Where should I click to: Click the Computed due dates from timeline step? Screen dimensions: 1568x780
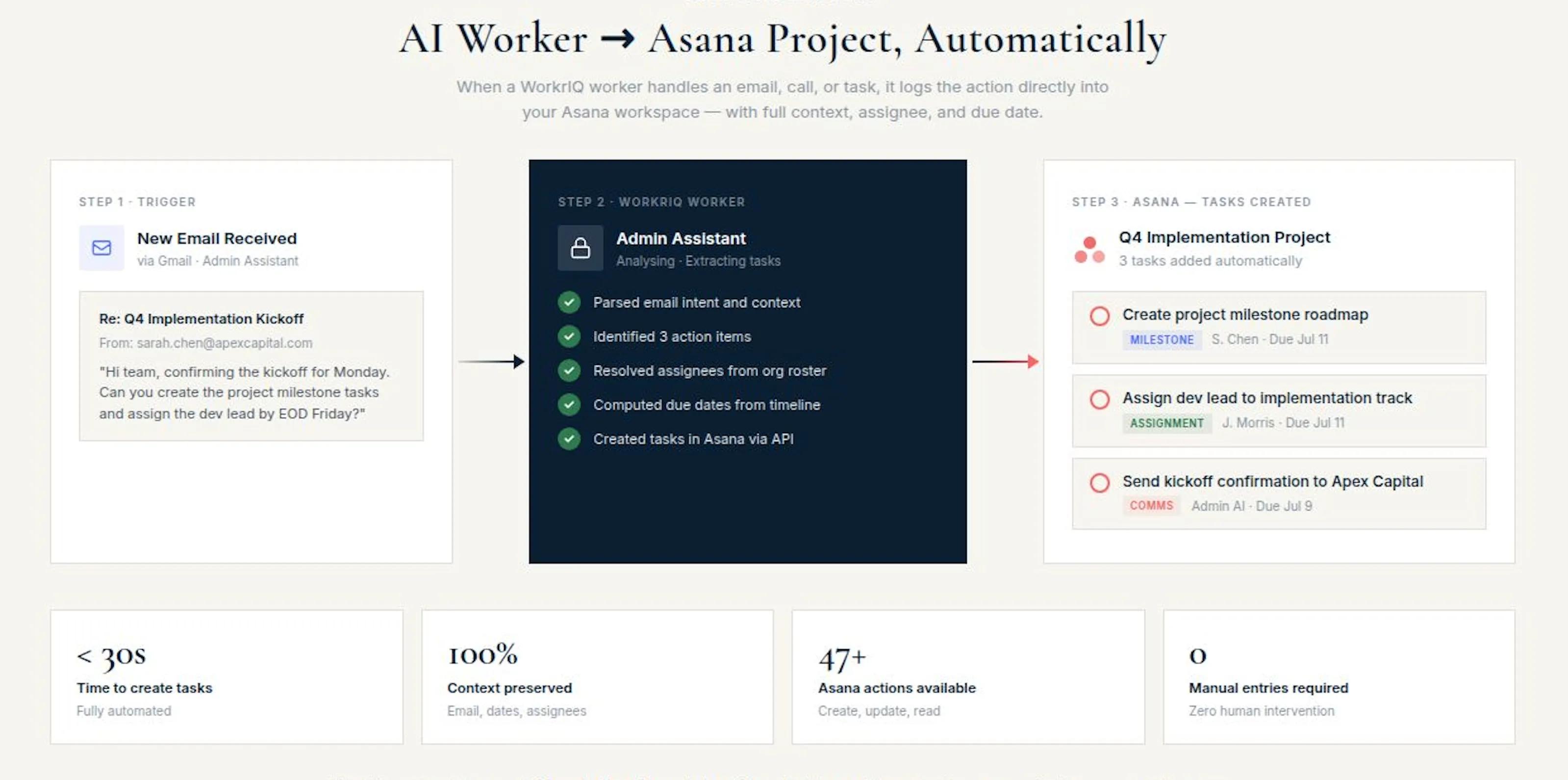pyautogui.click(x=707, y=405)
